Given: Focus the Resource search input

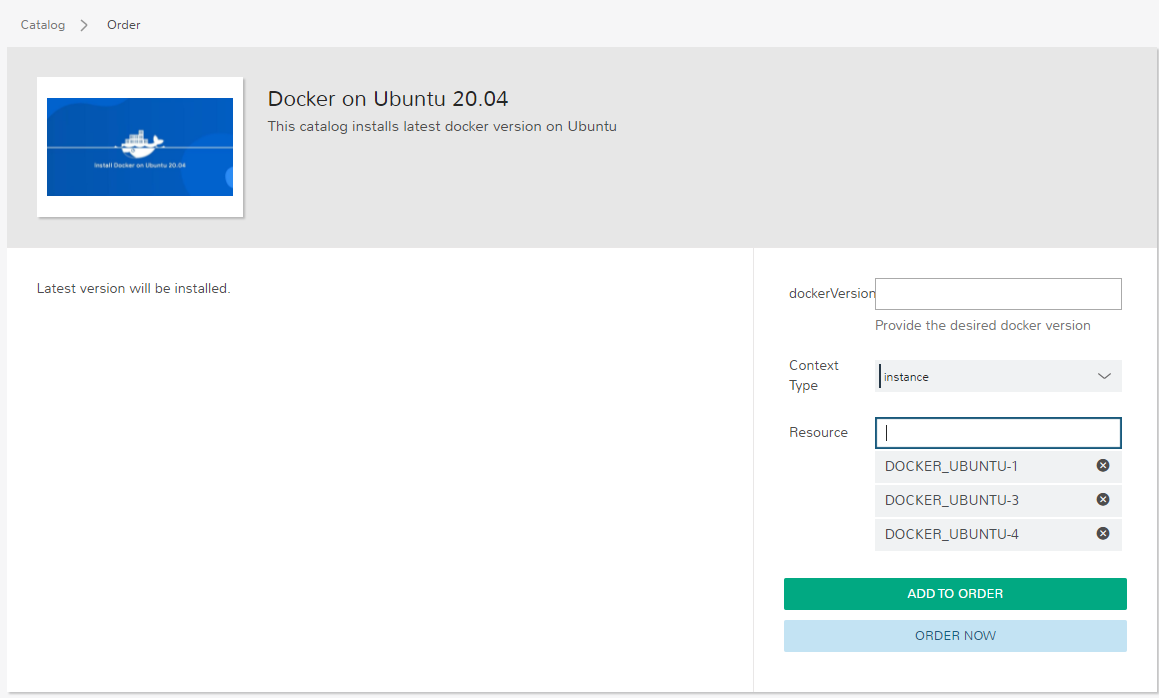Looking at the screenshot, I should click(x=998, y=433).
